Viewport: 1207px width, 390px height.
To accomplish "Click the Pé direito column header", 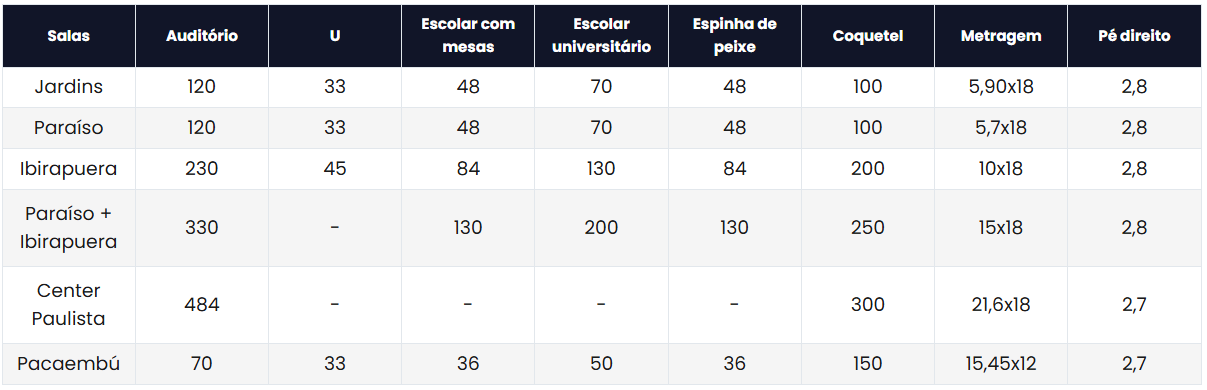I will 1134,36.
